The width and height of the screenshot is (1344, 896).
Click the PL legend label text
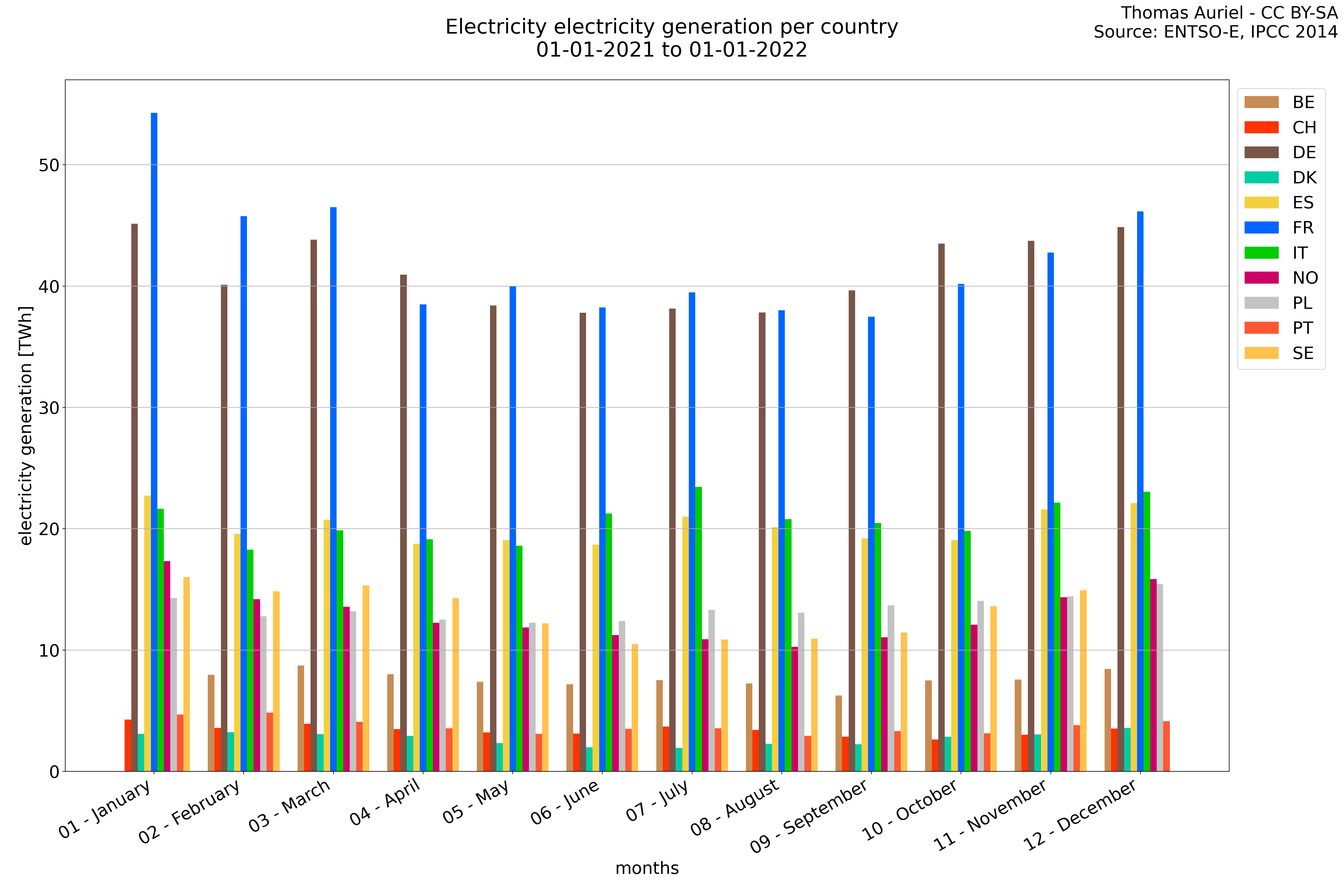[1302, 303]
